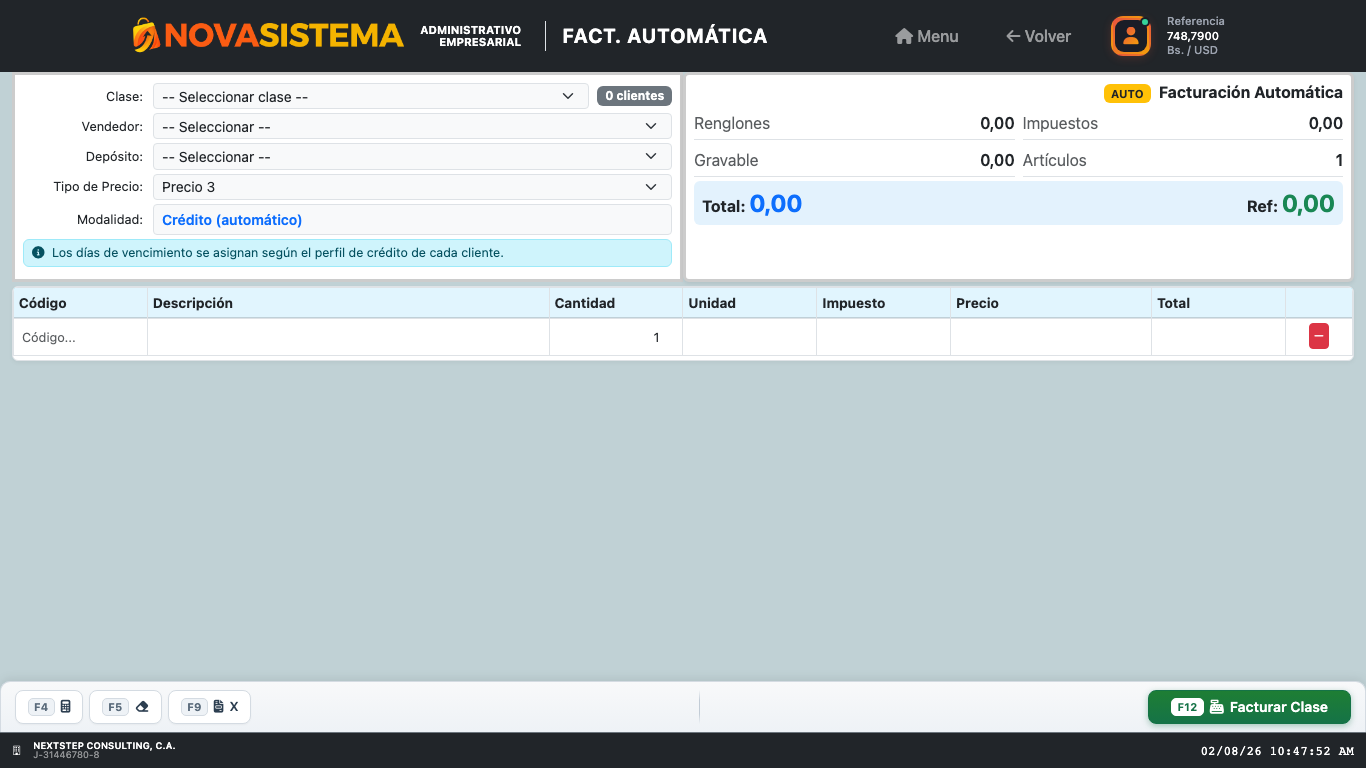The height and width of the screenshot is (768, 1366).
Task: Click the Impuestos label in summary panel
Action: pyautogui.click(x=1060, y=124)
